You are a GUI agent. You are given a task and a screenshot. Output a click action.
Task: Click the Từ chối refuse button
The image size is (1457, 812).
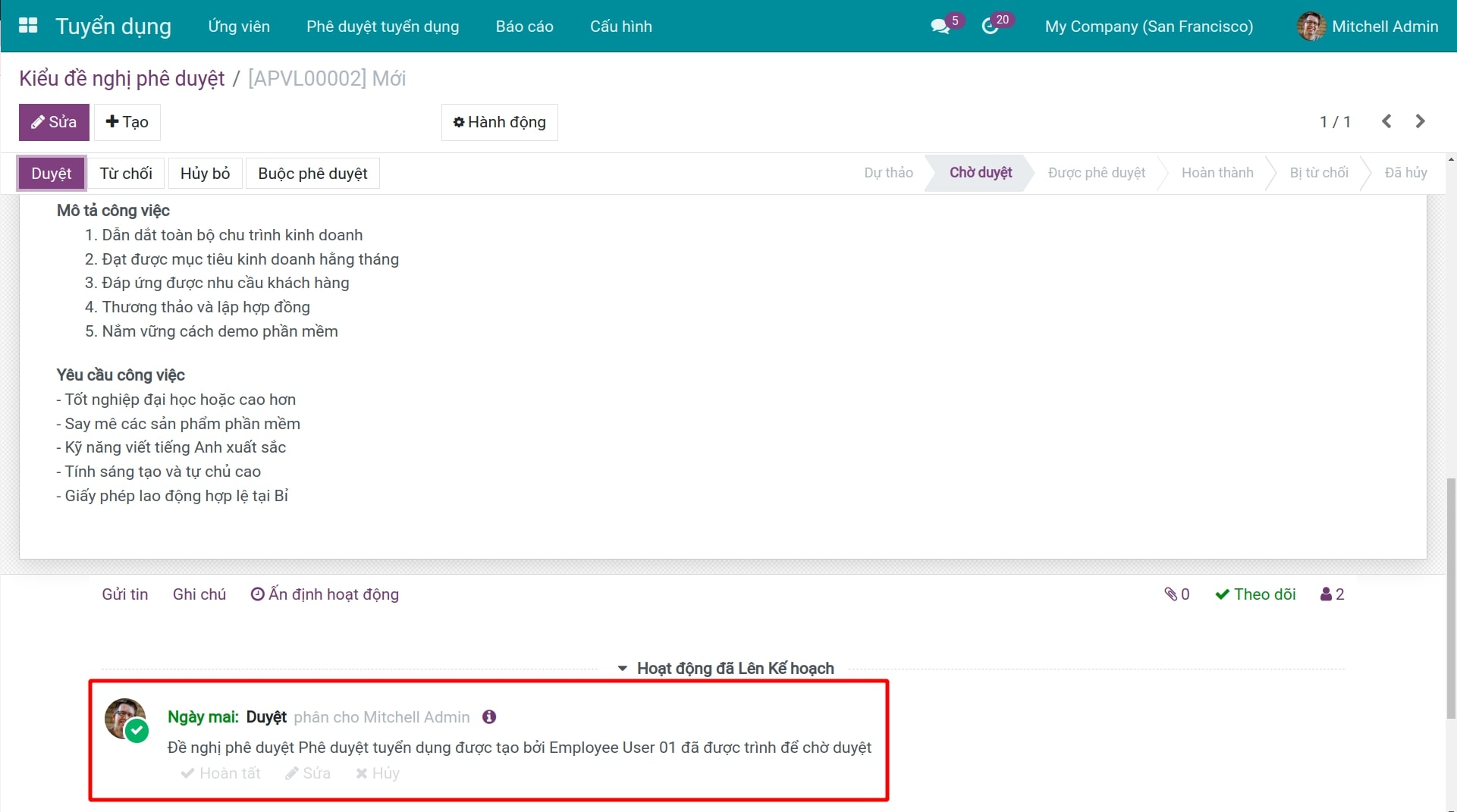tap(126, 174)
